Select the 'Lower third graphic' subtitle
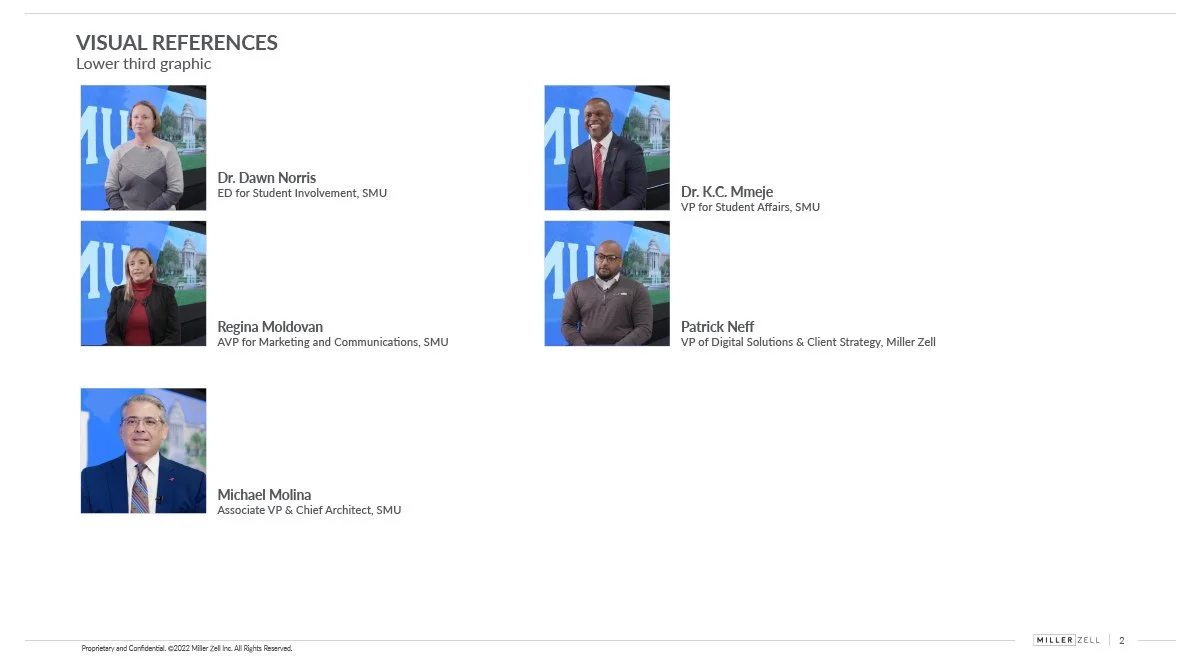Screen dimensions: 1200x666 click(x=144, y=64)
